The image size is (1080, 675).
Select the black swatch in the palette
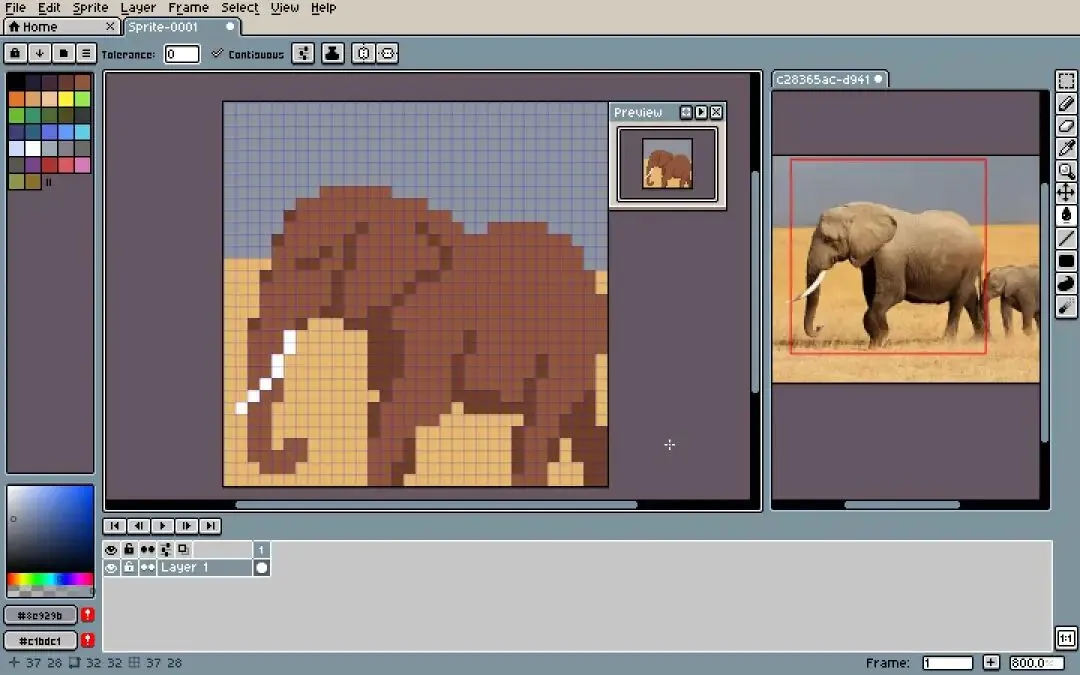(16, 82)
